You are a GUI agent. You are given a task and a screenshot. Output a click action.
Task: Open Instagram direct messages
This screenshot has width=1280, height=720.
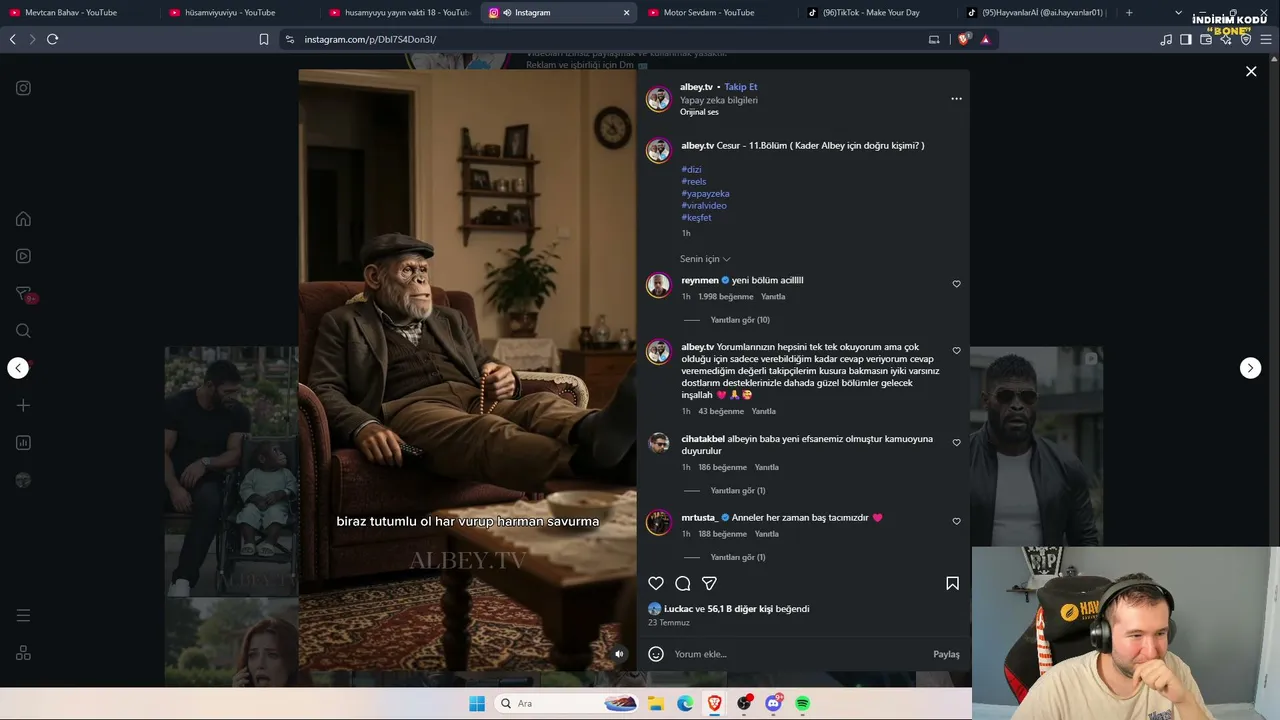tap(23, 294)
